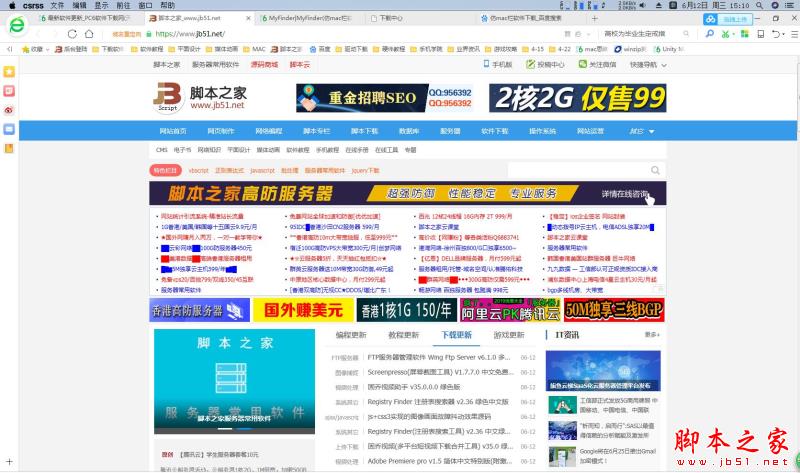Click the blue chat icon in the left sidebar

tap(9, 129)
